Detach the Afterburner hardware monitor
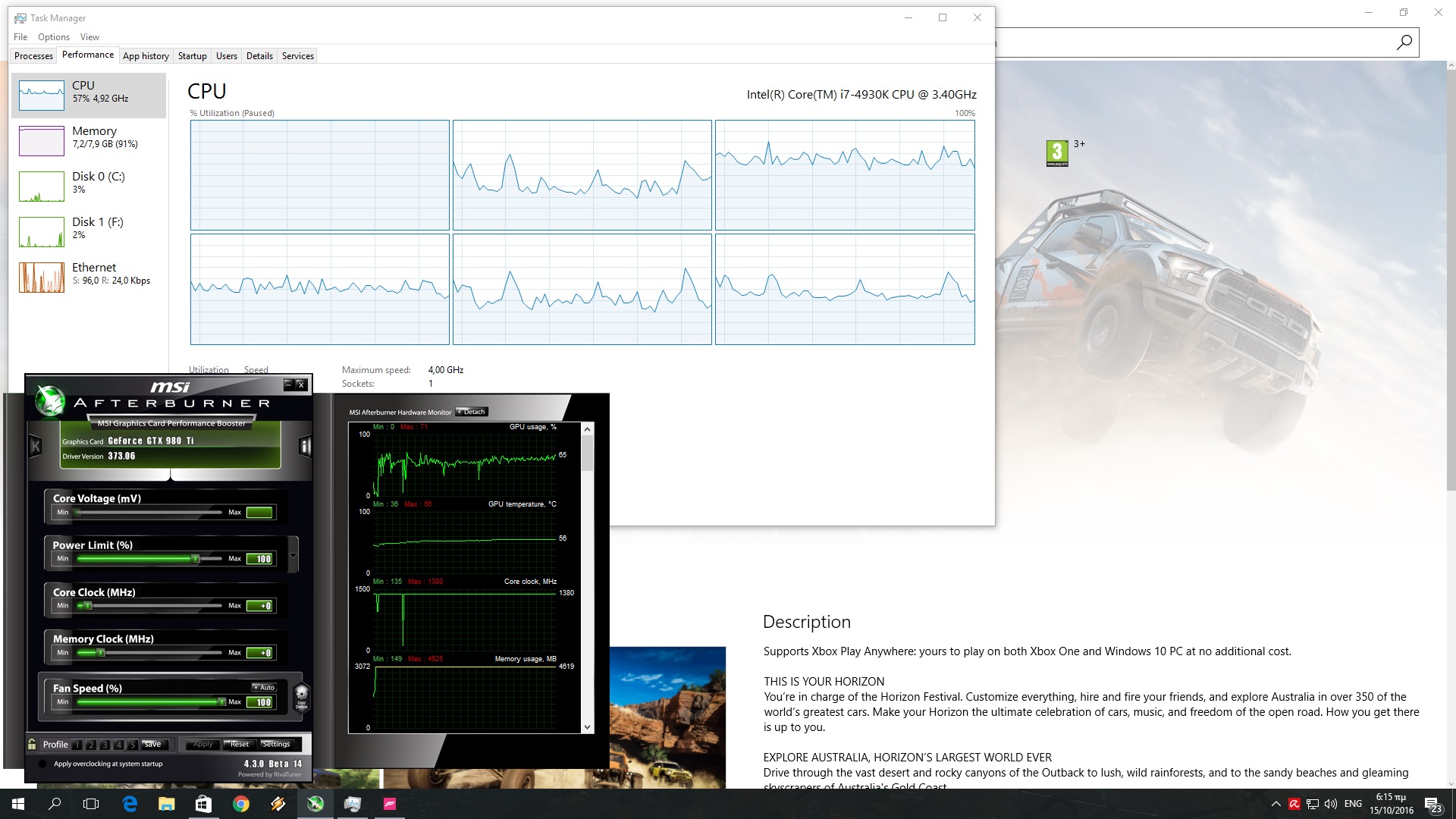1456x819 pixels. point(472,412)
